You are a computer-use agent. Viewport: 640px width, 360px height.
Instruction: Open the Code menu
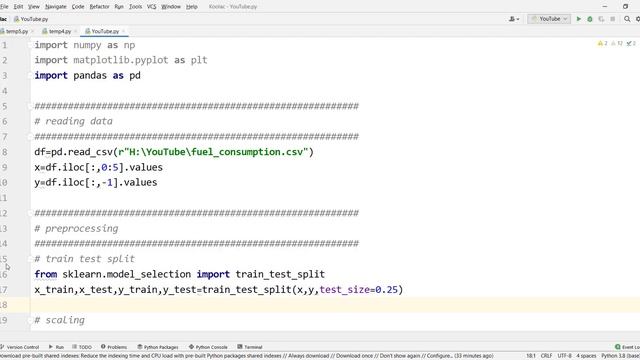(x=78, y=7)
